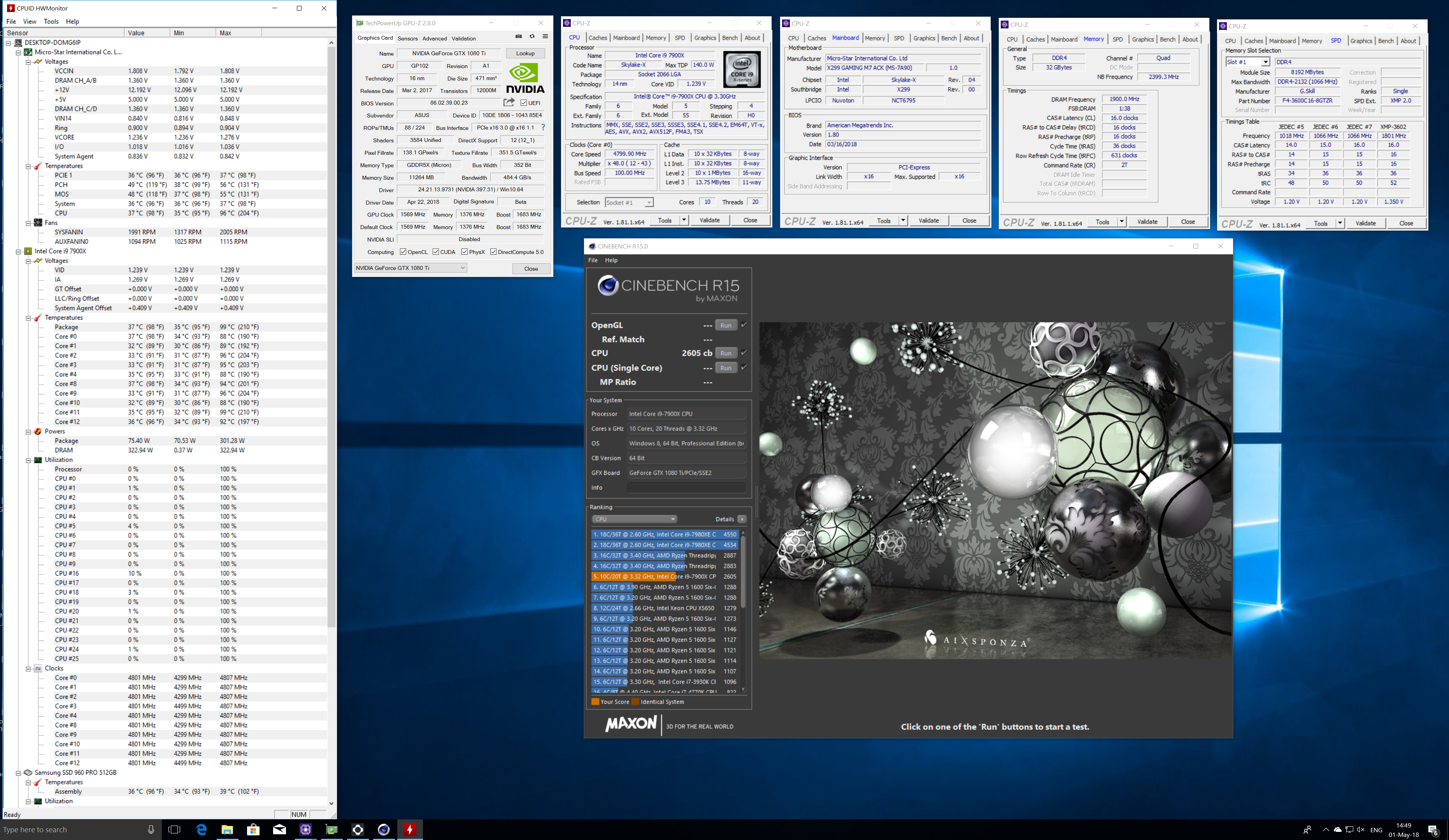Open the Cinebench Ranking CPU dropdown
The height and width of the screenshot is (840, 1449).
[634, 519]
